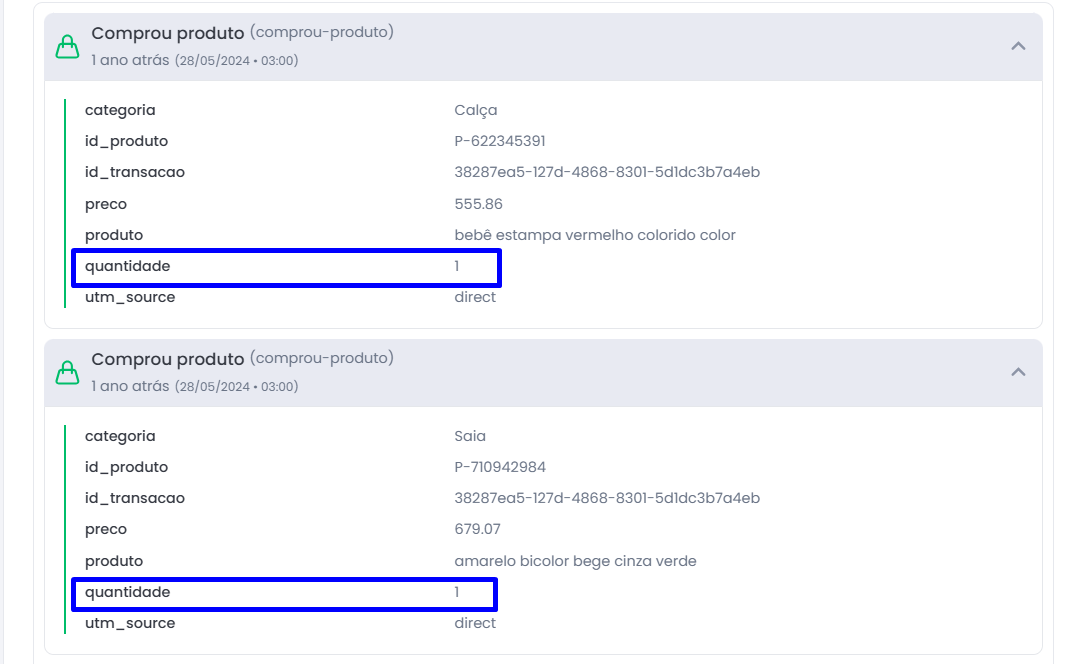The height and width of the screenshot is (664, 1082).
Task: Click product name amarelo bicolor bege cinza verde
Action: coord(576,560)
